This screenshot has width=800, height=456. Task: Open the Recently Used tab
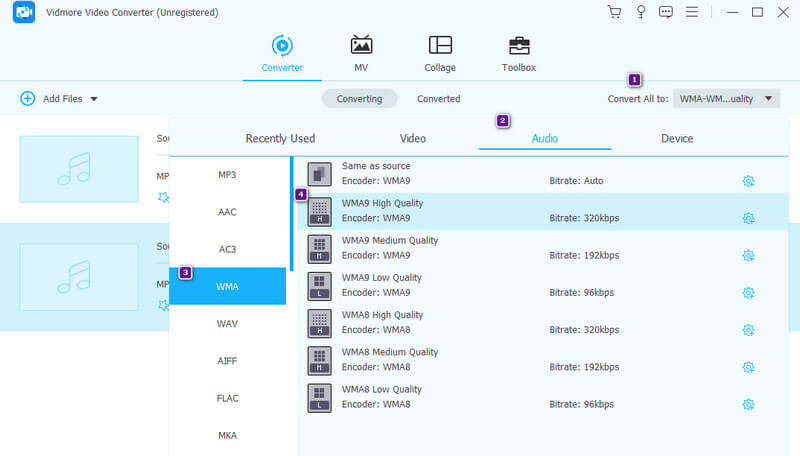click(280, 138)
